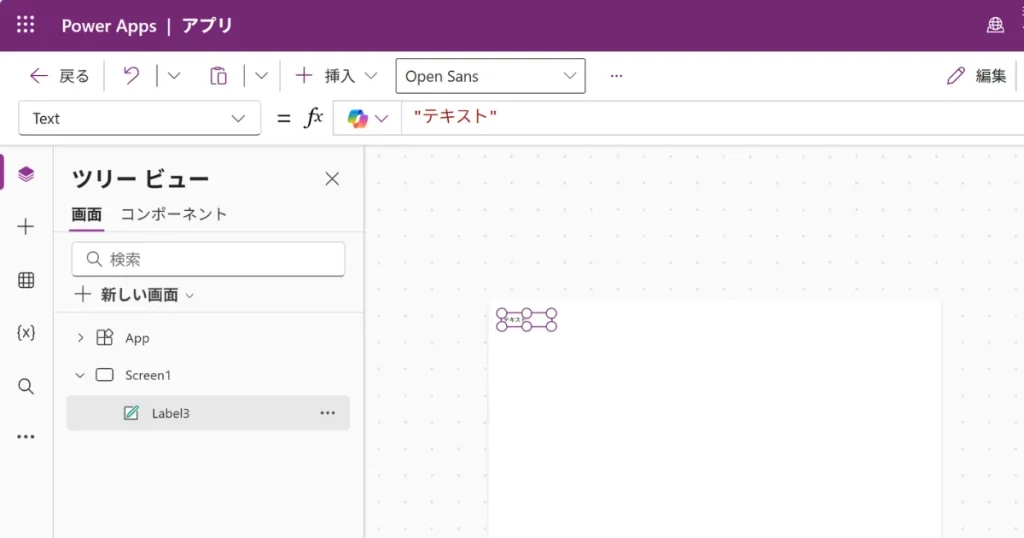Switch to the コンポーネント tab
1024x538 pixels.
click(x=174, y=214)
